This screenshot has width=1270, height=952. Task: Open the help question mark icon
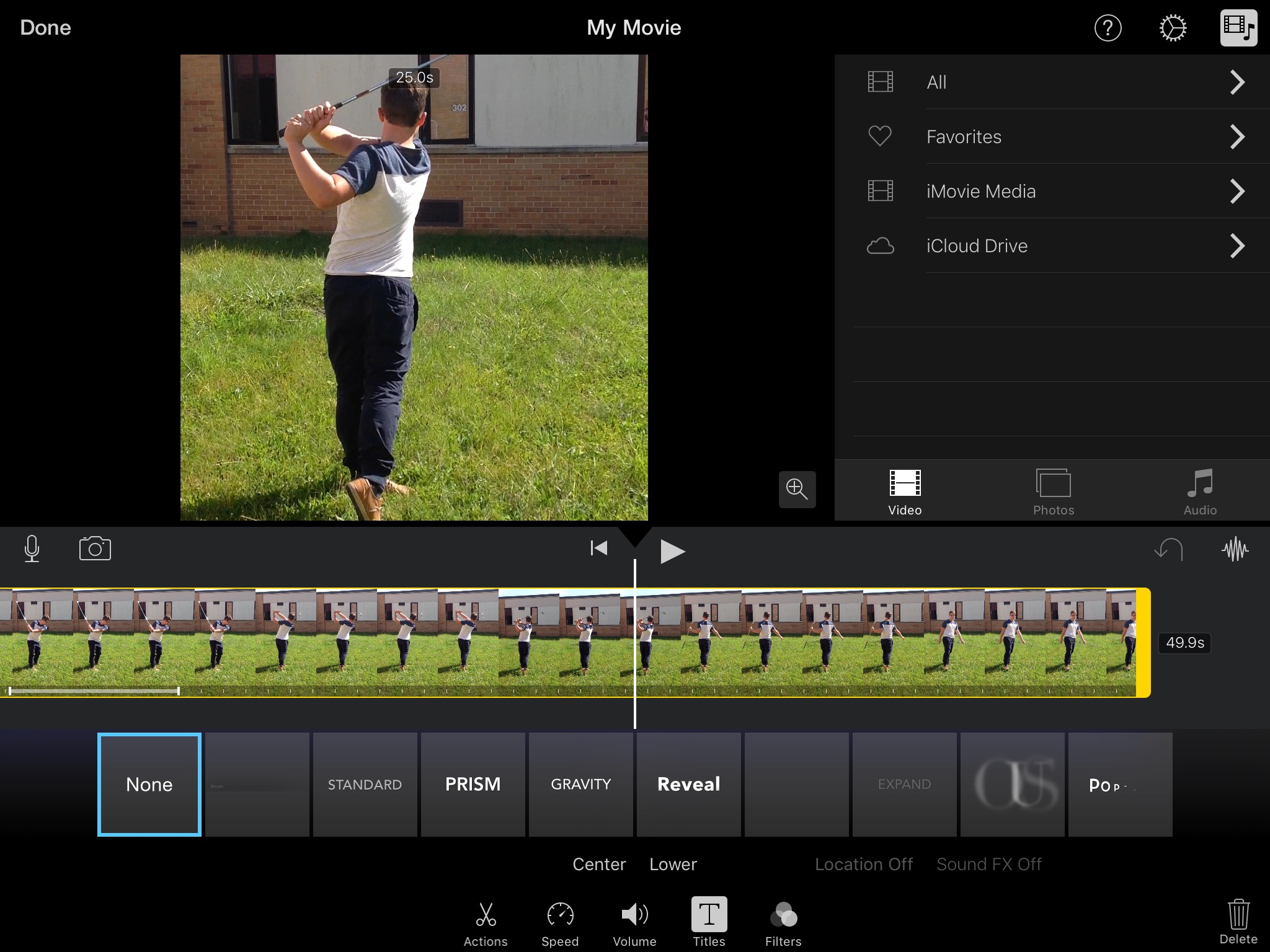[x=1108, y=28]
